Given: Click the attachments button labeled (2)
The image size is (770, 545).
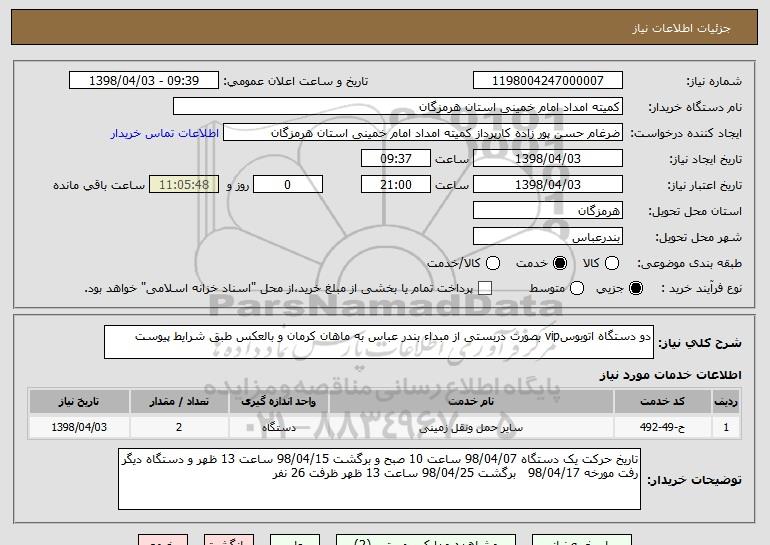Looking at the screenshot, I should point(426,540).
